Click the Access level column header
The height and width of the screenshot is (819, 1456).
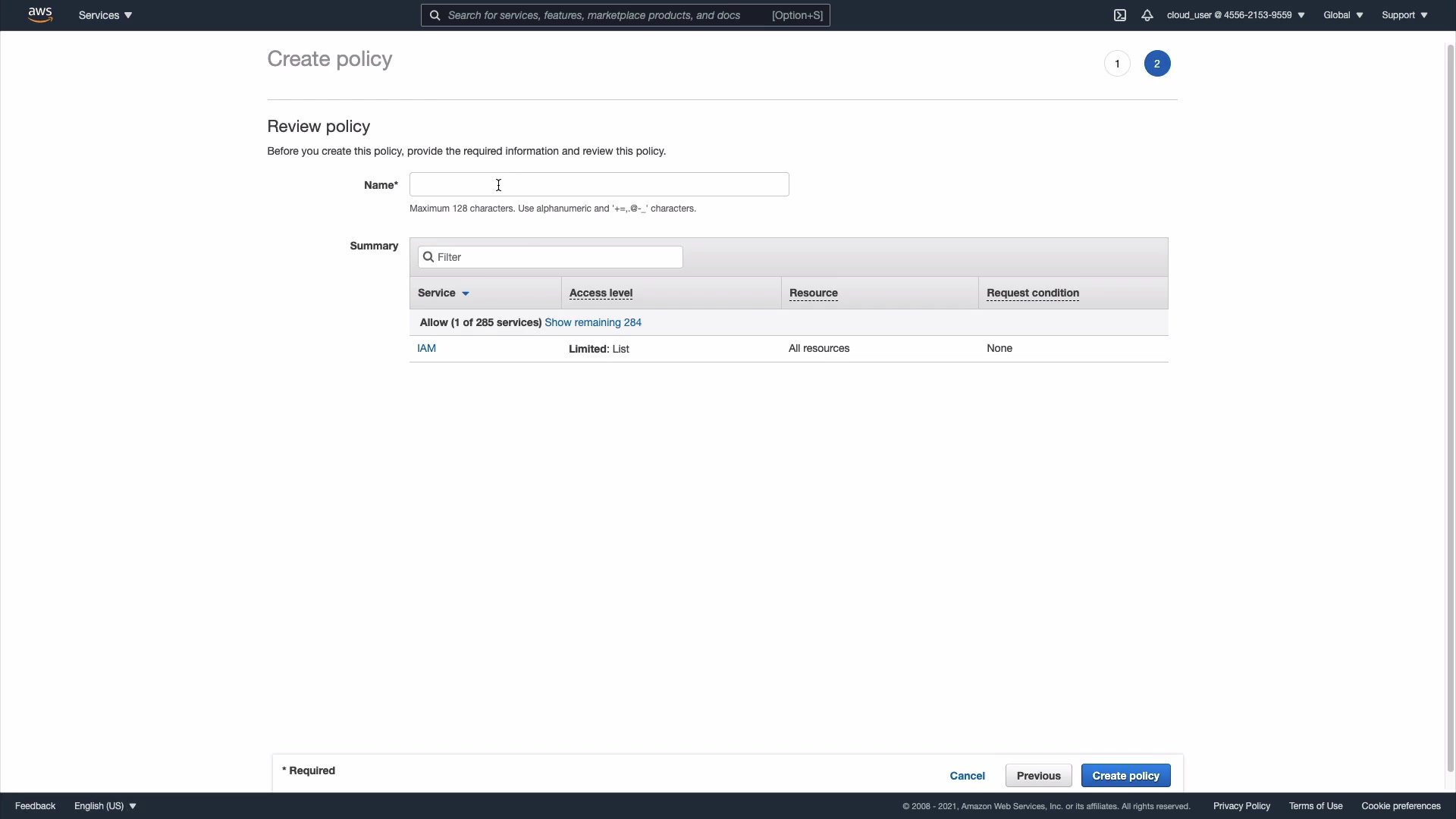(x=601, y=293)
